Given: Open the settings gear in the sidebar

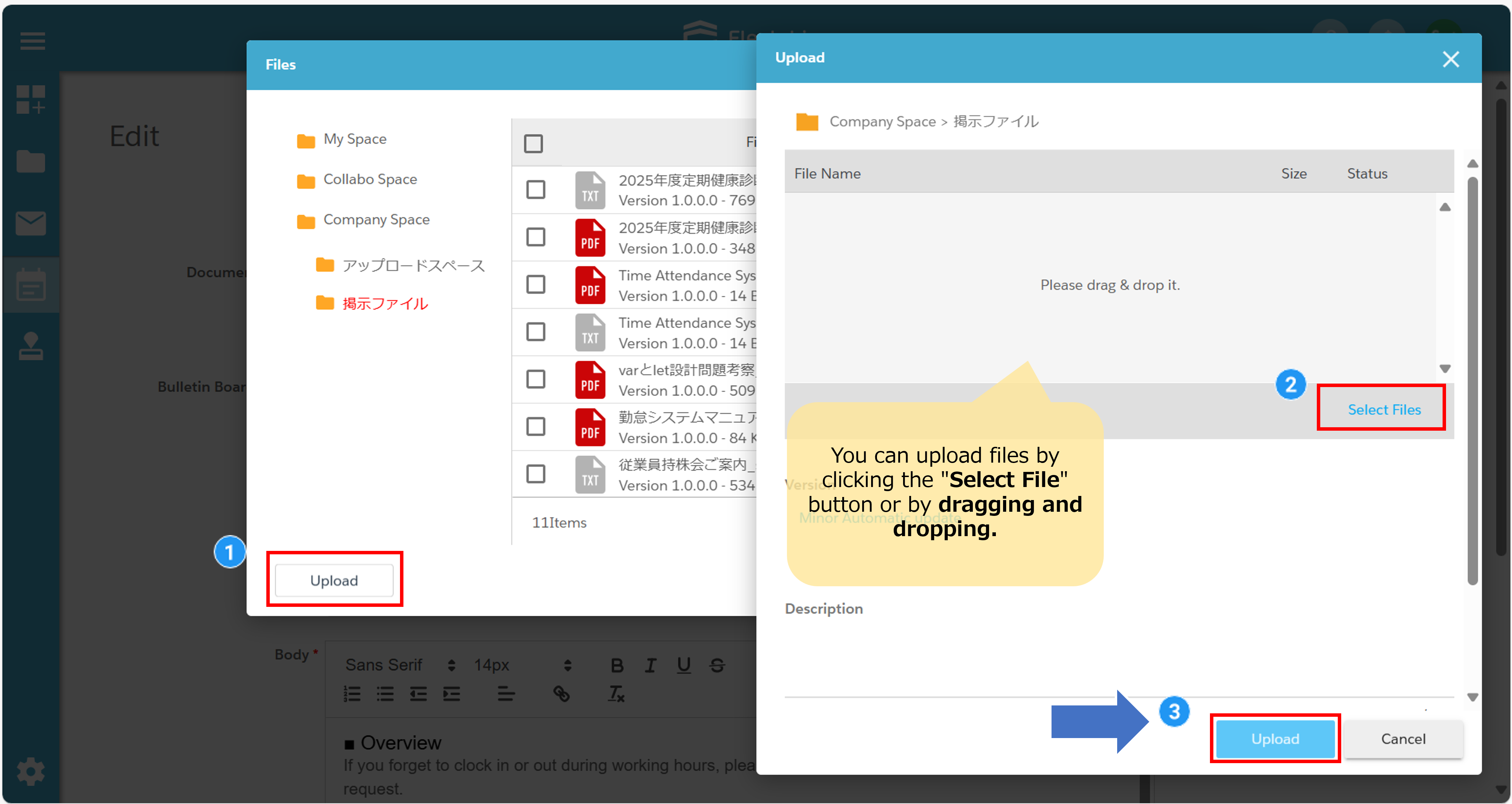Looking at the screenshot, I should tap(31, 771).
